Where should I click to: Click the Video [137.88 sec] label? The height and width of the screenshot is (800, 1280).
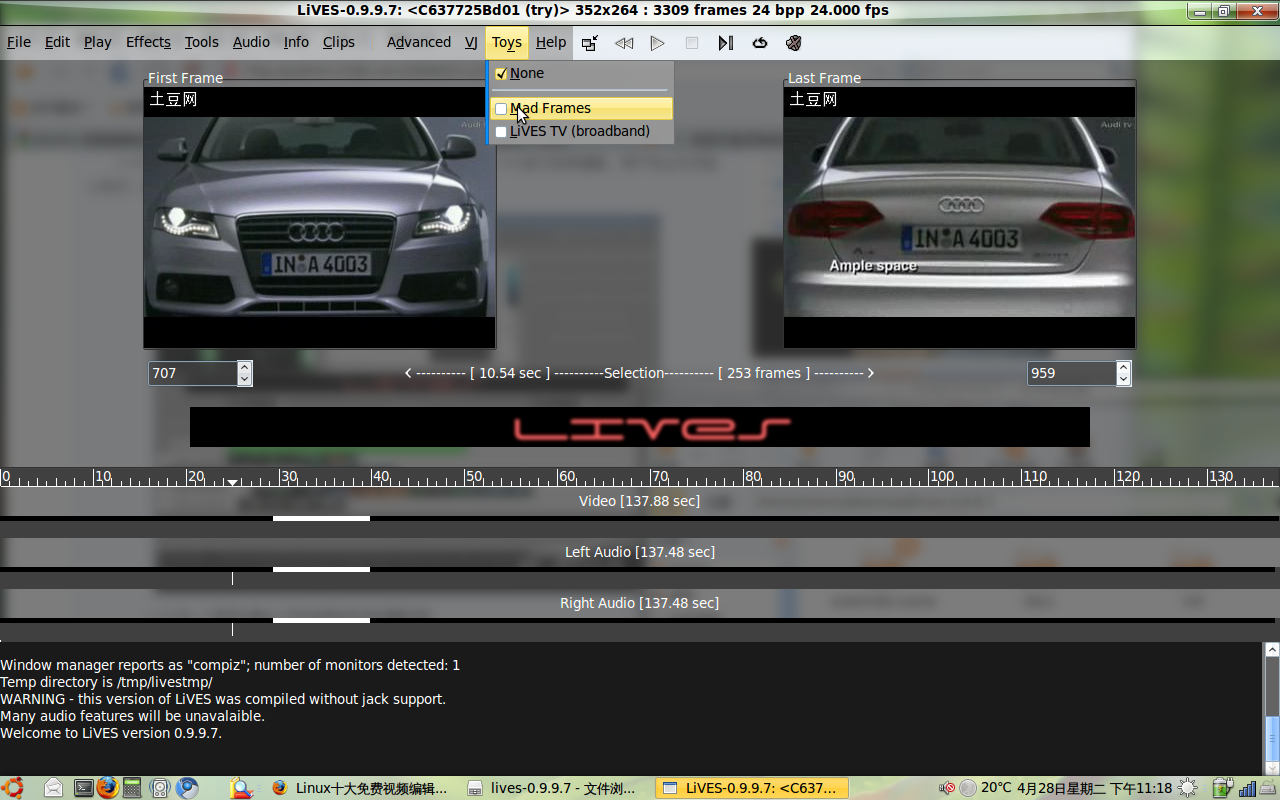tap(640, 501)
